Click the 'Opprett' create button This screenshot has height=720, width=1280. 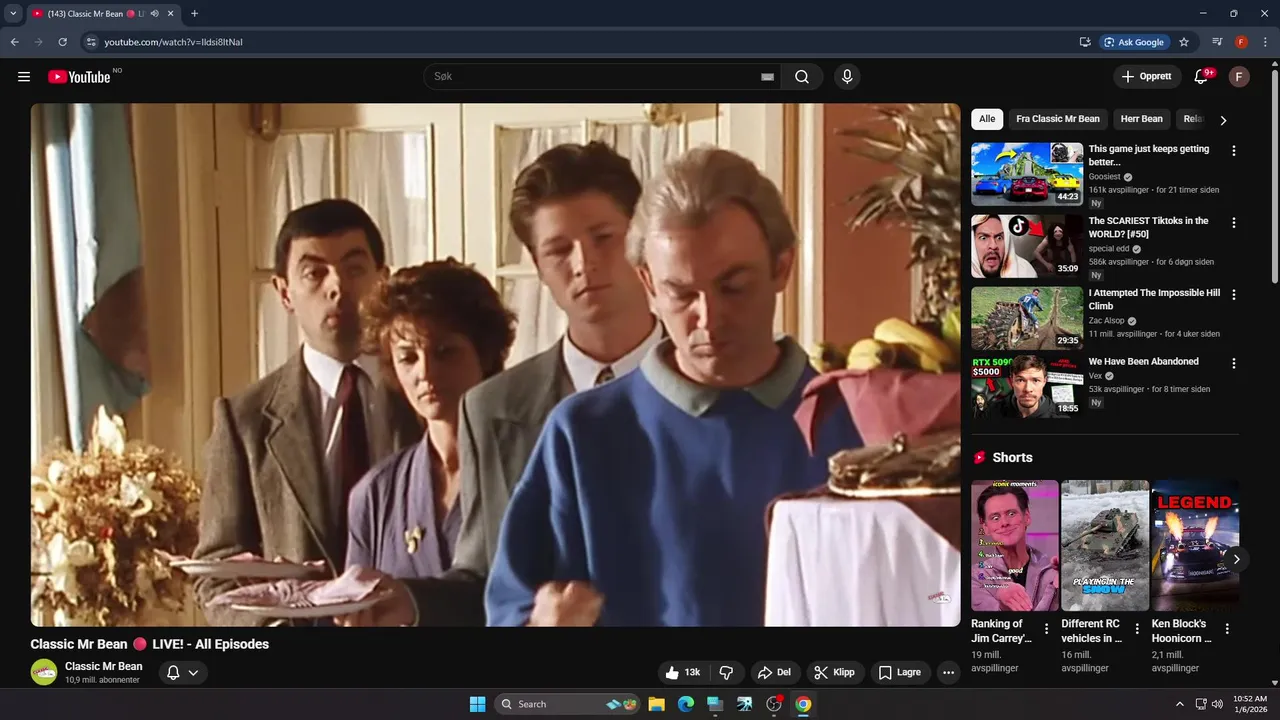(1146, 77)
